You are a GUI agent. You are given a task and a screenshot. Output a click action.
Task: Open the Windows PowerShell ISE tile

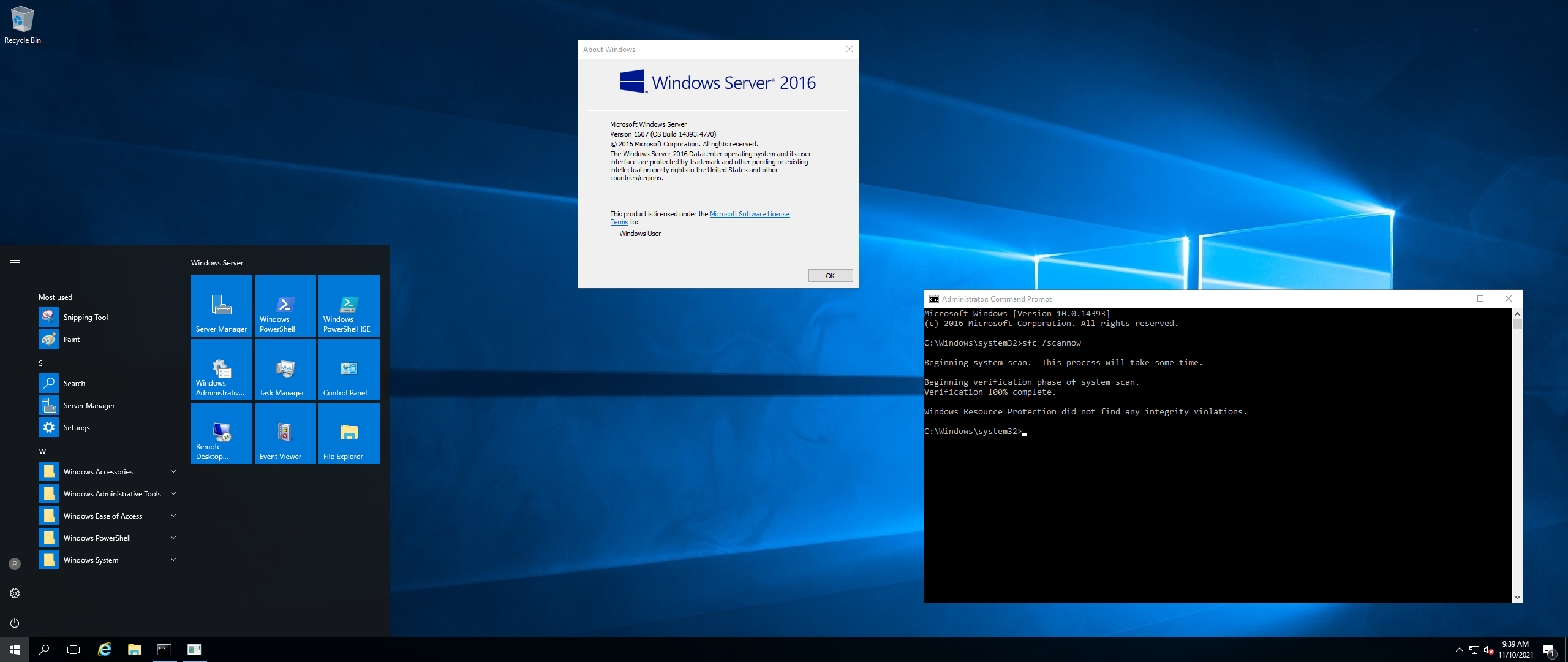349,306
